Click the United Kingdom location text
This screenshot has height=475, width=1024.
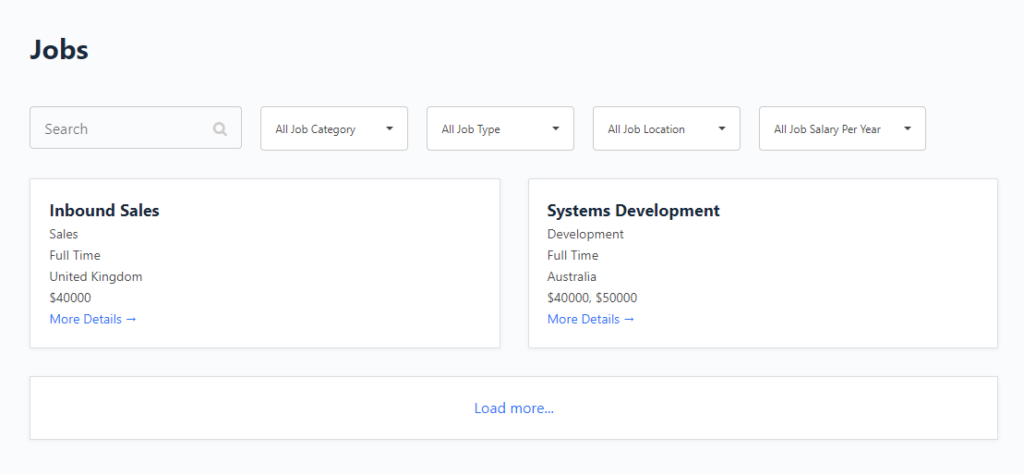[96, 276]
